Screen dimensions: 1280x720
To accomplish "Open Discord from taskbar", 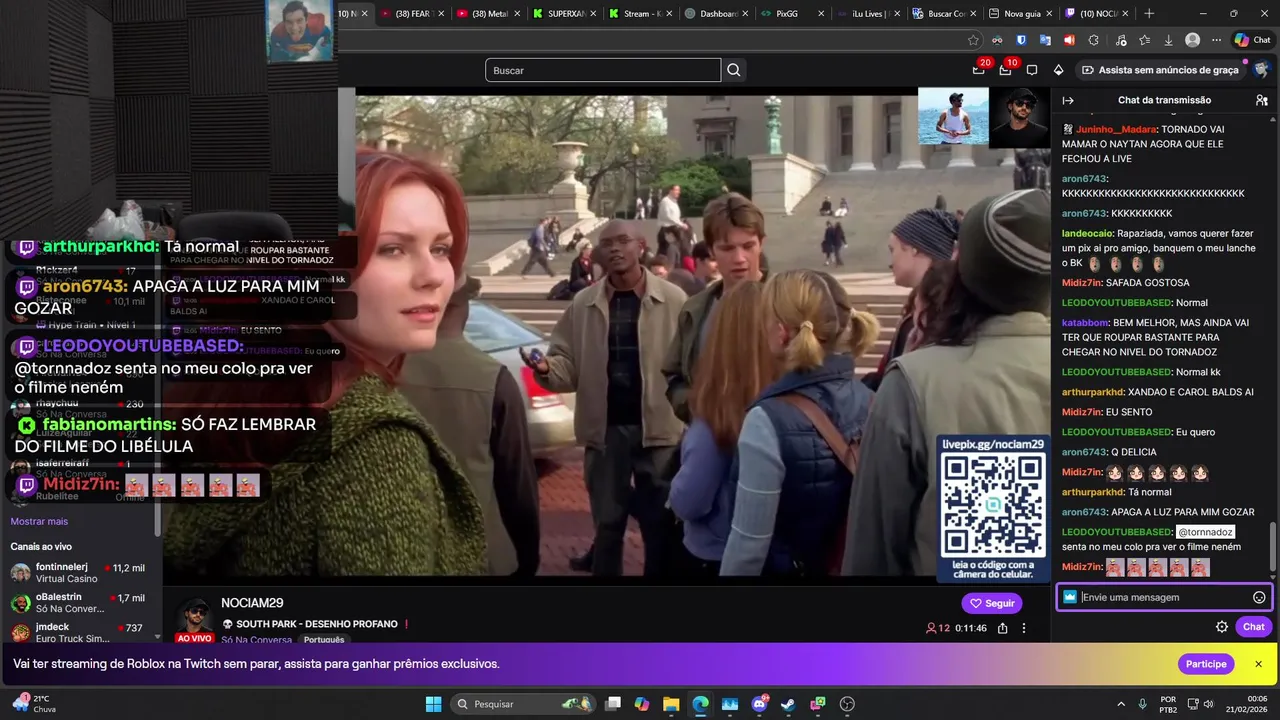I will tap(759, 704).
